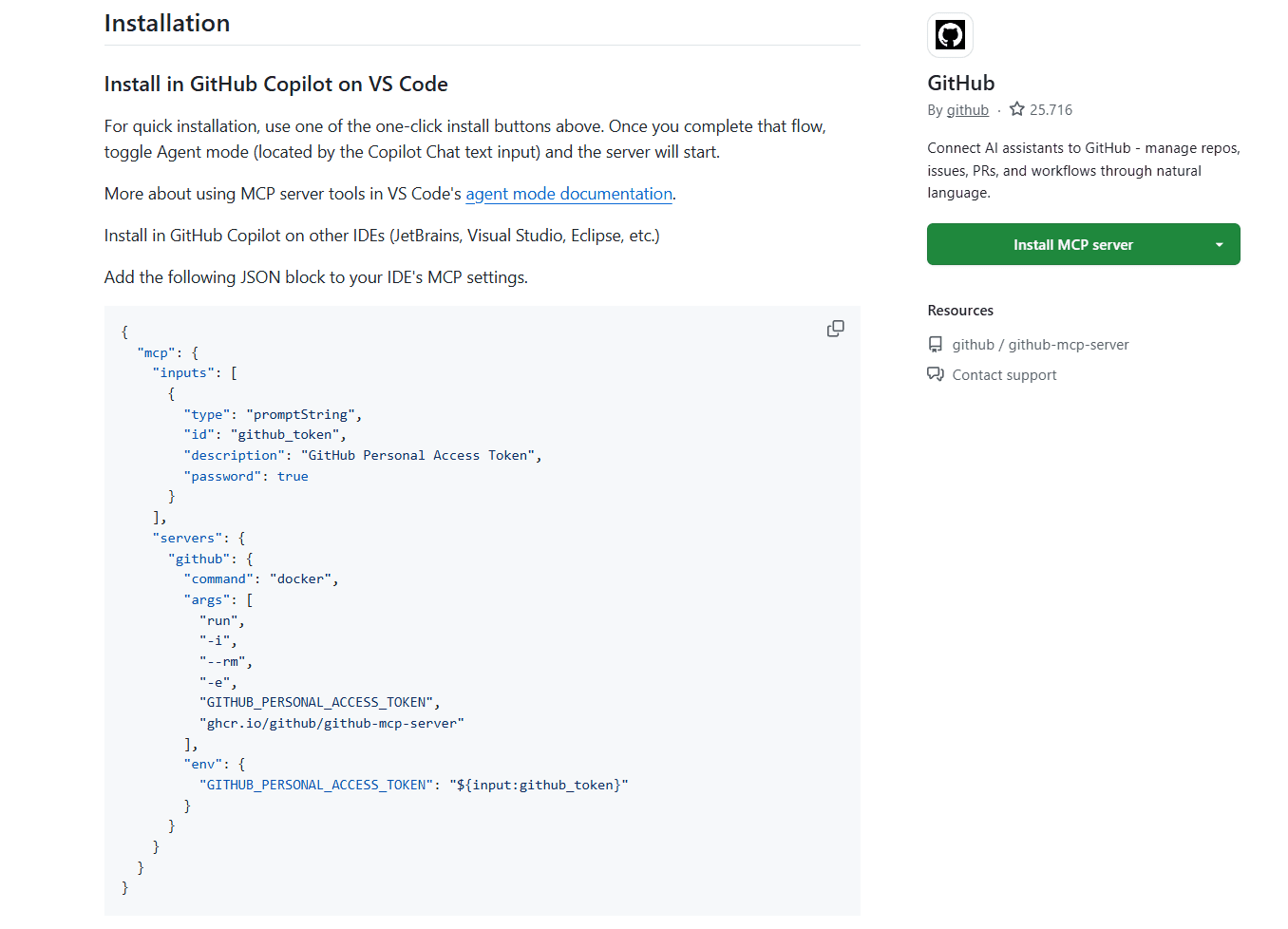Open the agent mode documentation link

coord(568,194)
